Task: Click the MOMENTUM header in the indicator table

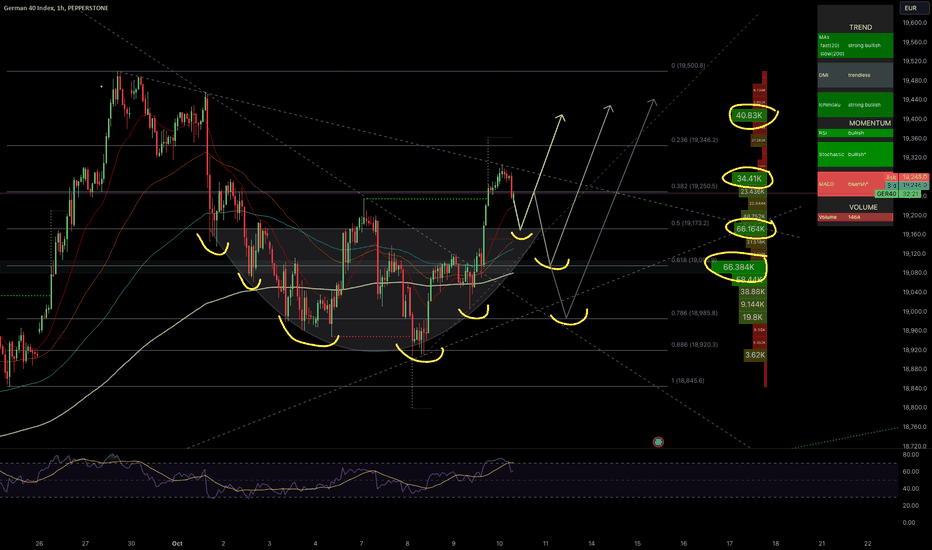Action: tap(870, 123)
